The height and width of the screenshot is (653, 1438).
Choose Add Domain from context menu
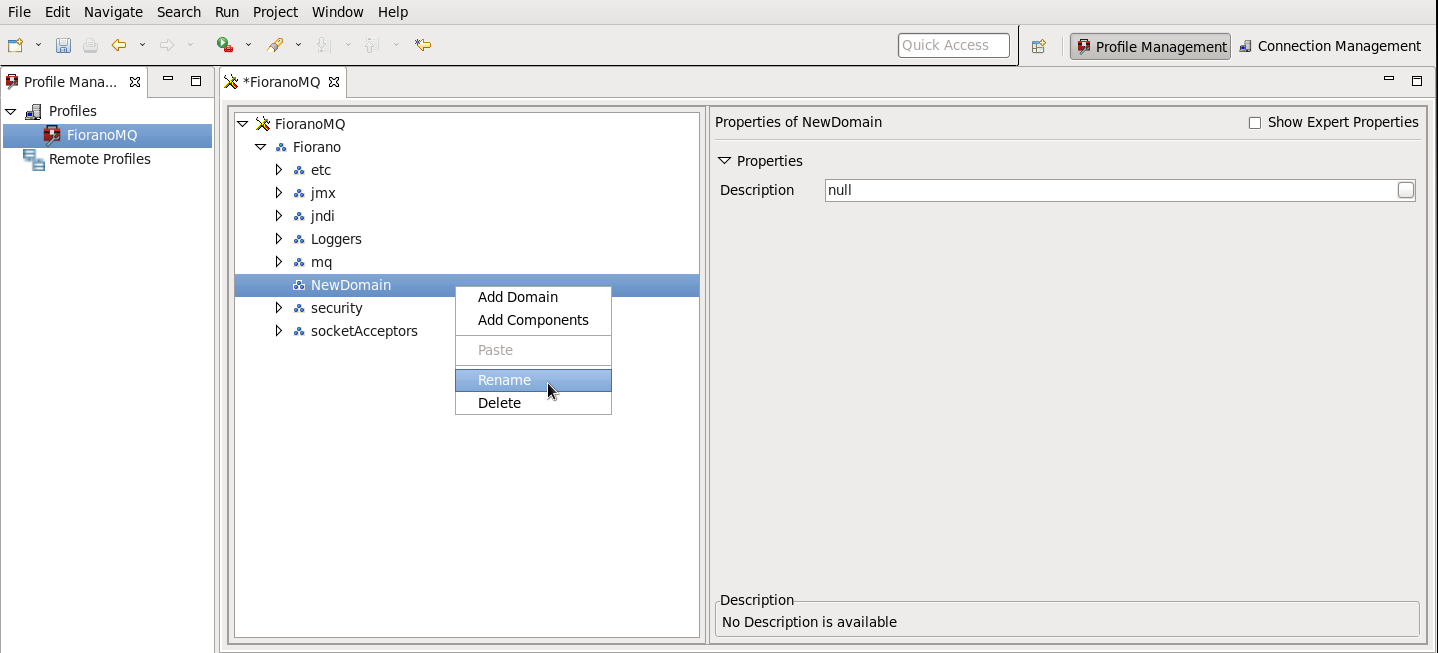point(533,297)
